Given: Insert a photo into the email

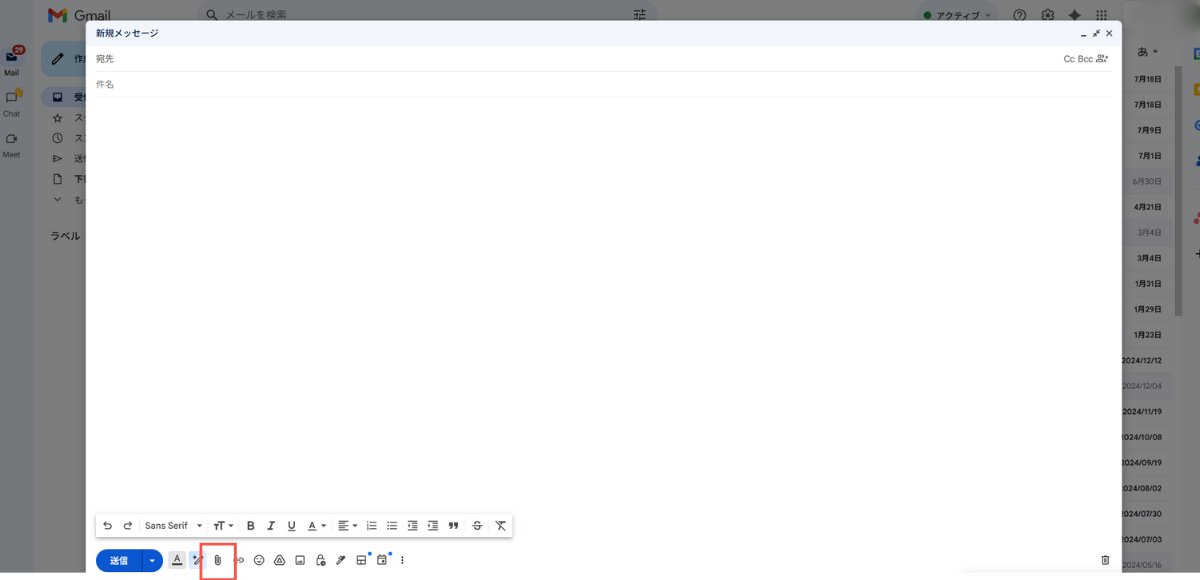Looking at the screenshot, I should click(300, 561).
